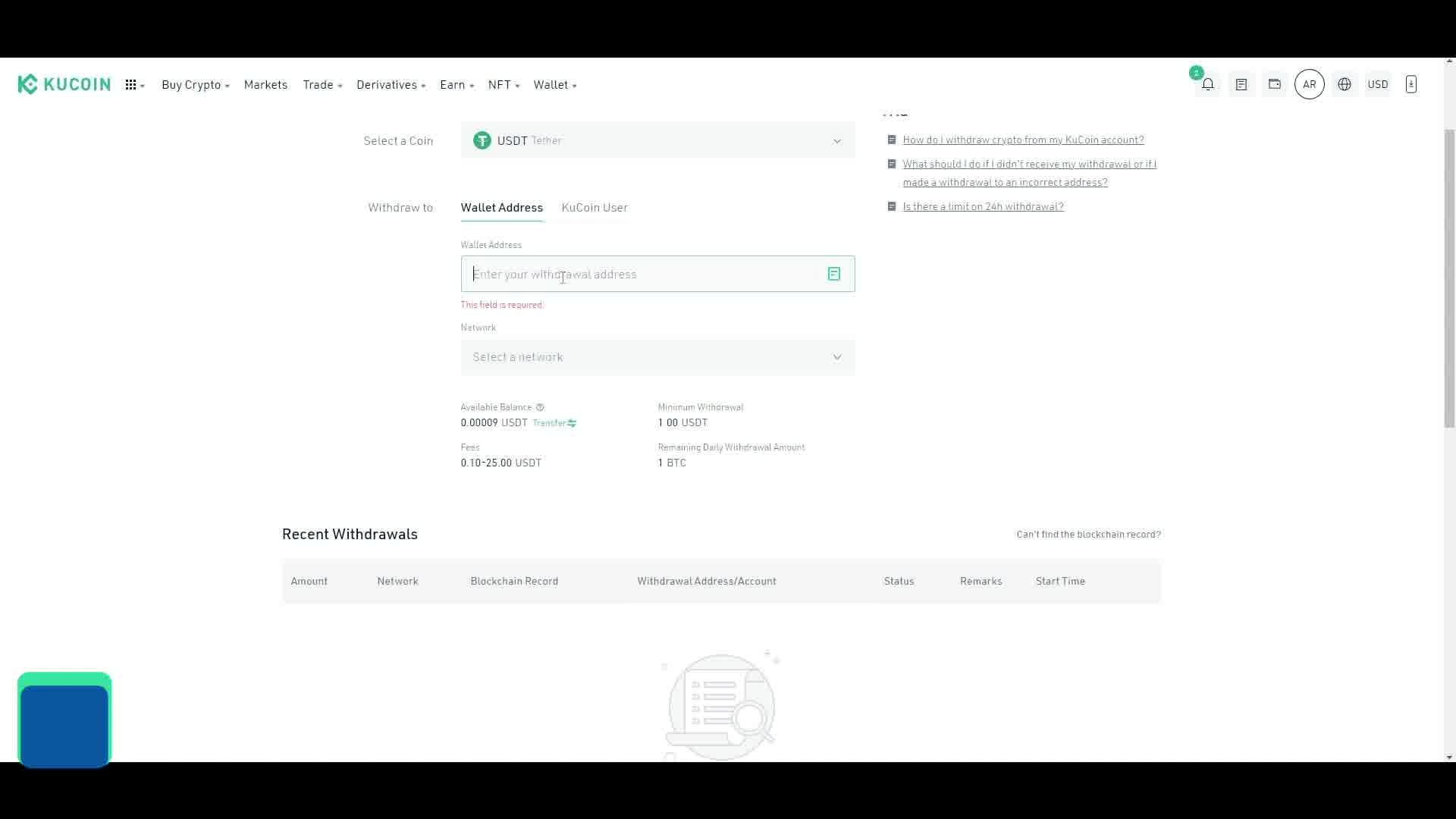The height and width of the screenshot is (819, 1456).
Task: Open the apps grid menu icon
Action: coord(131,85)
